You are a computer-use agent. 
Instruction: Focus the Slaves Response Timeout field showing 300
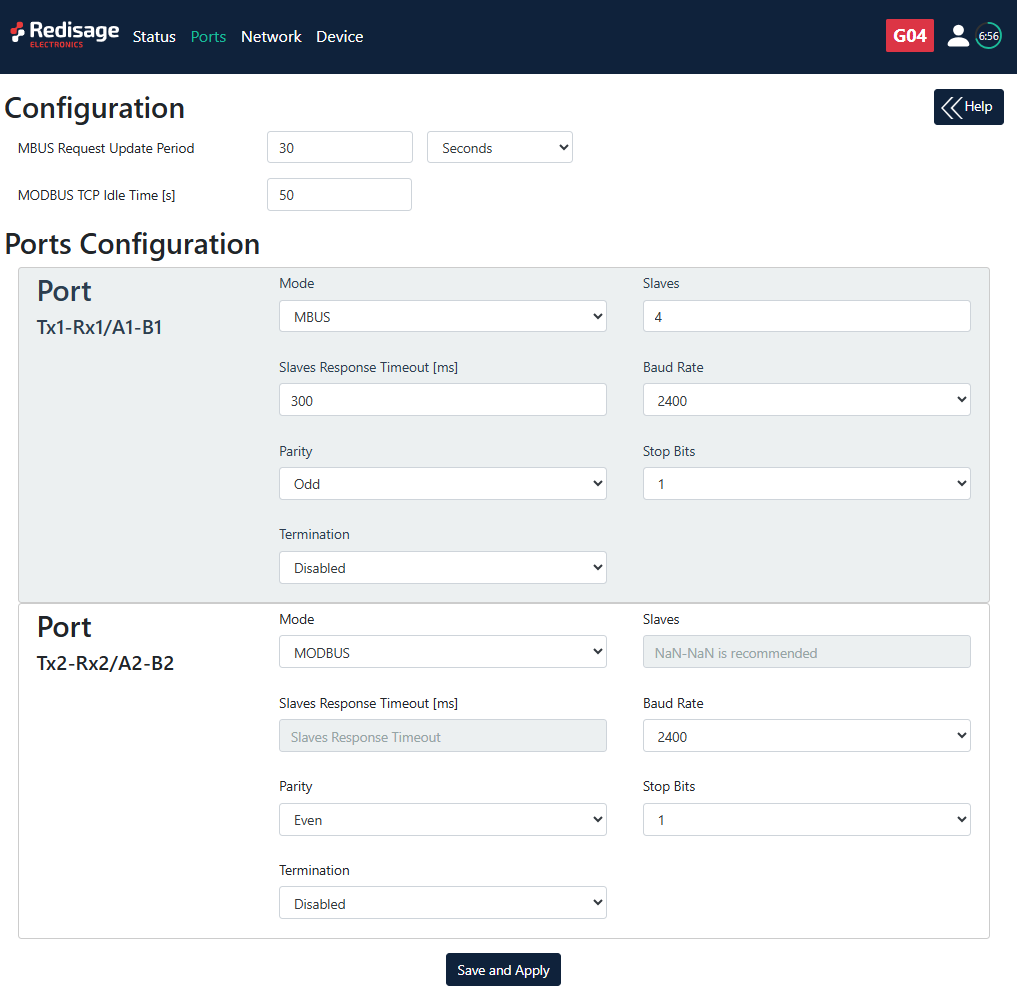coord(442,400)
